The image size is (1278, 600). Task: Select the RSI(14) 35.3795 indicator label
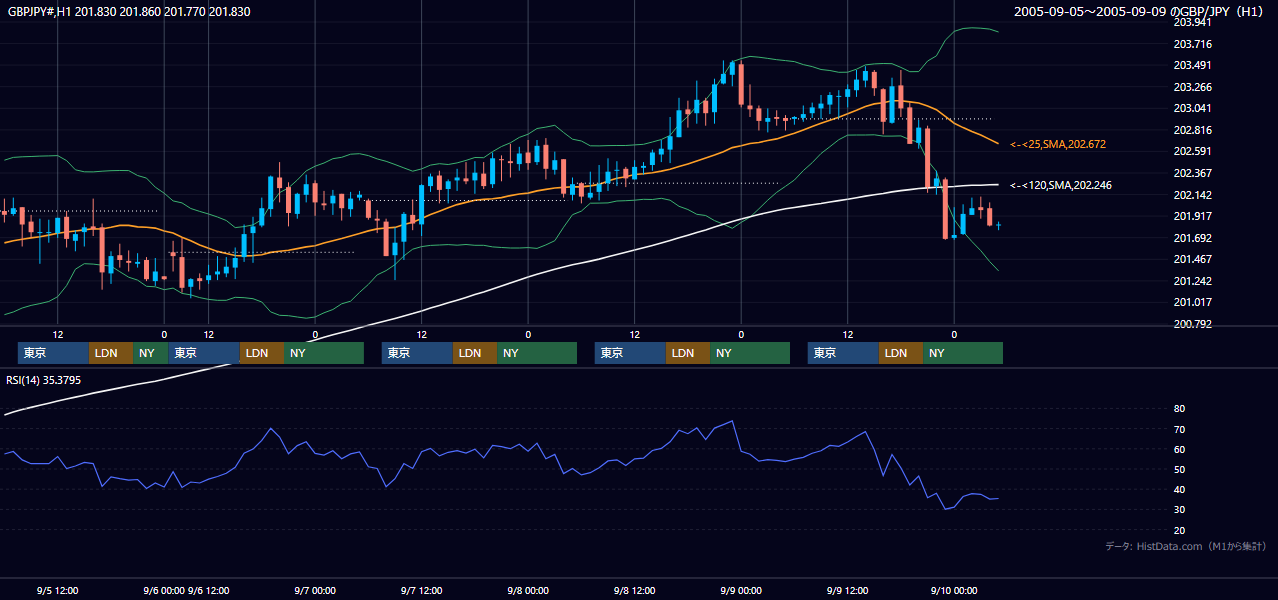[x=44, y=380]
